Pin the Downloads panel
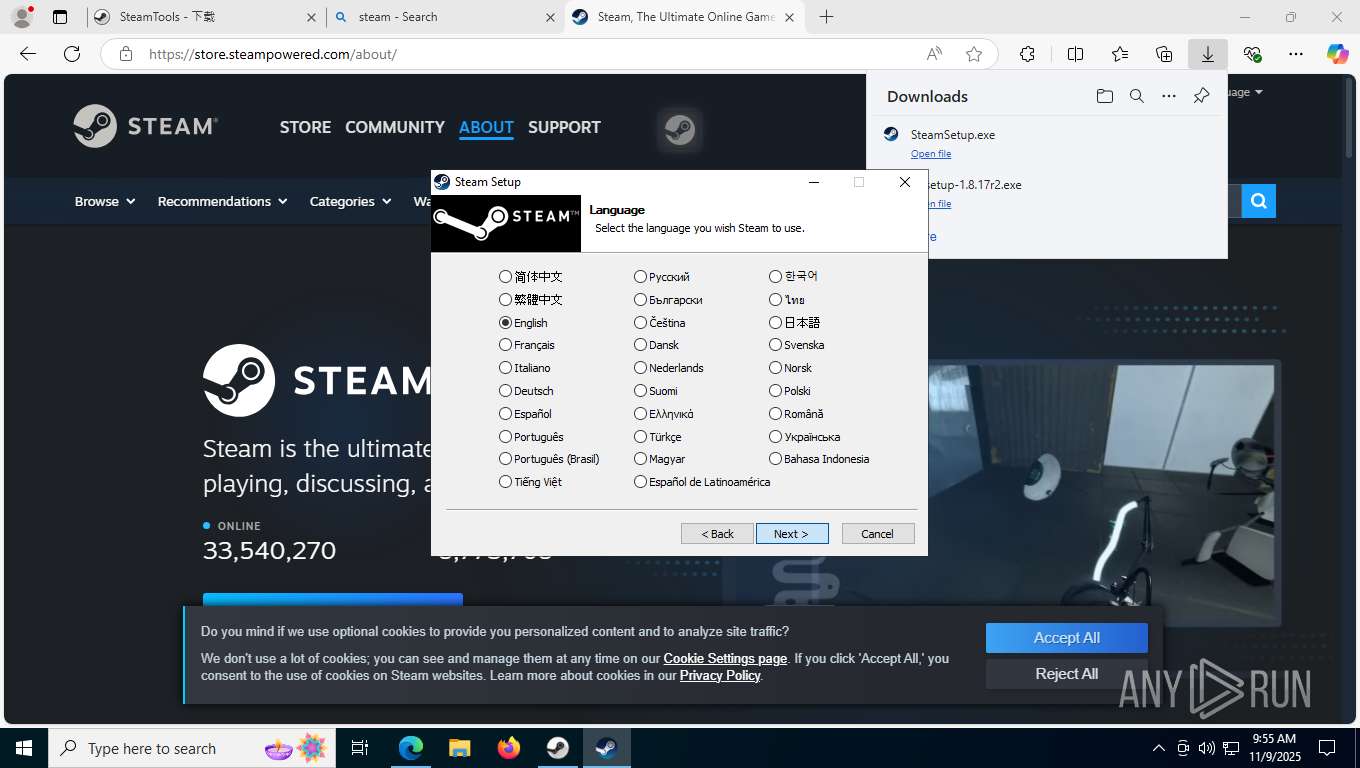The width and height of the screenshot is (1360, 768). pyautogui.click(x=1201, y=96)
